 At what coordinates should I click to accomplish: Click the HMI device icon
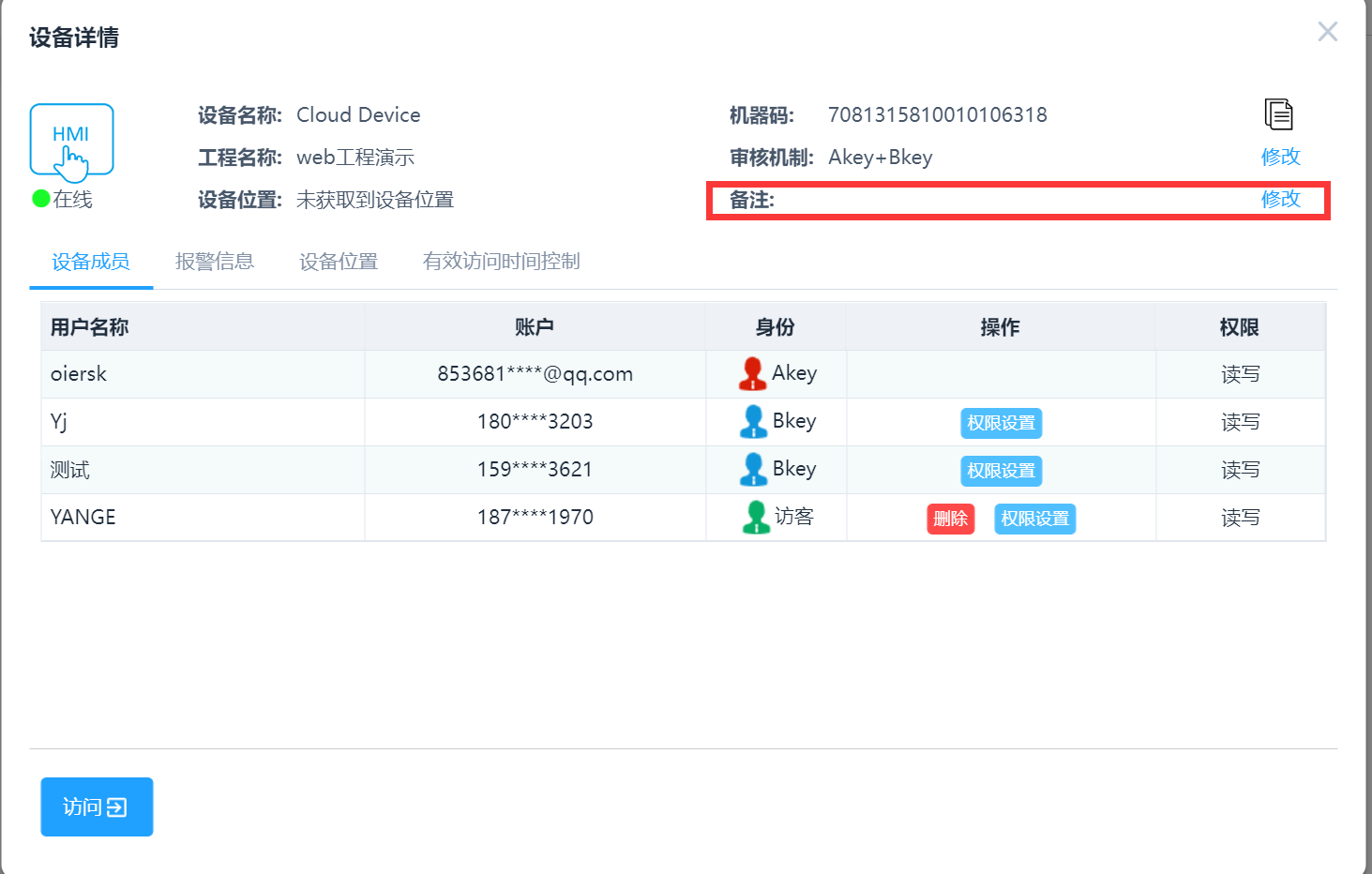click(71, 141)
